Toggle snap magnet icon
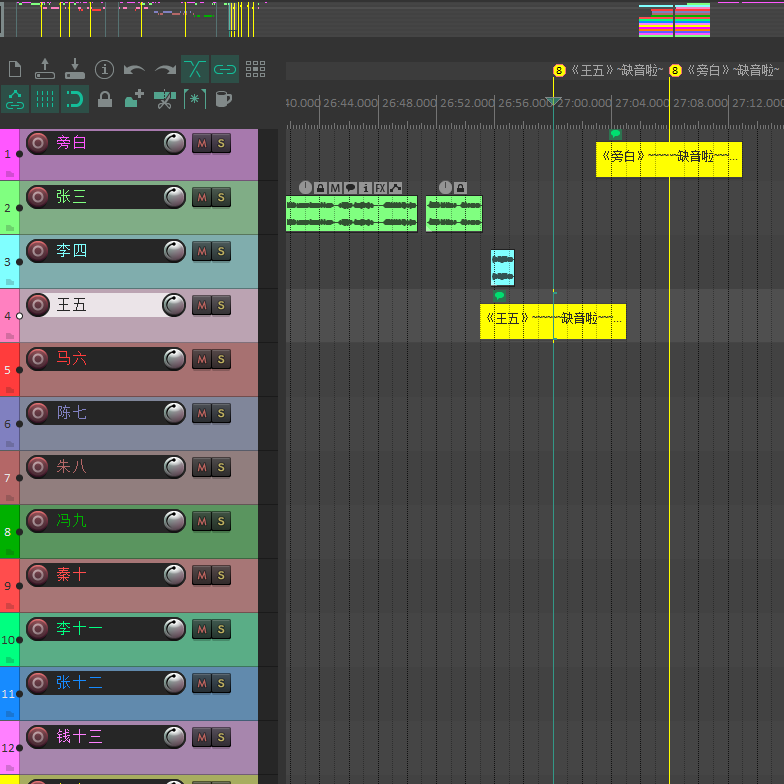 click(75, 99)
